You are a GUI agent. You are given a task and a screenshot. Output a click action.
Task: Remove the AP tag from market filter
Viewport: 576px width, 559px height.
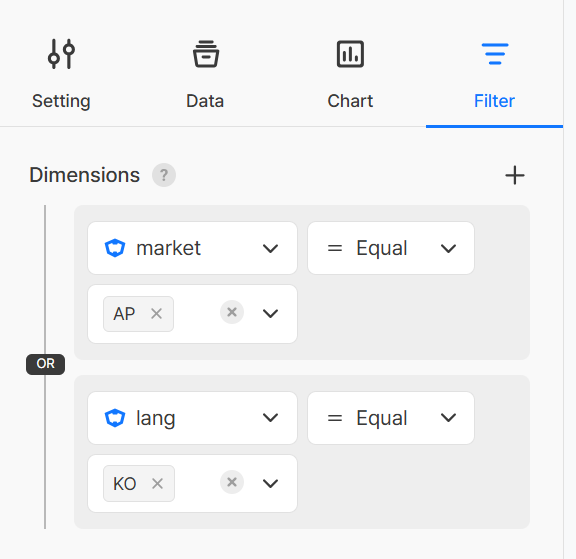coord(156,314)
